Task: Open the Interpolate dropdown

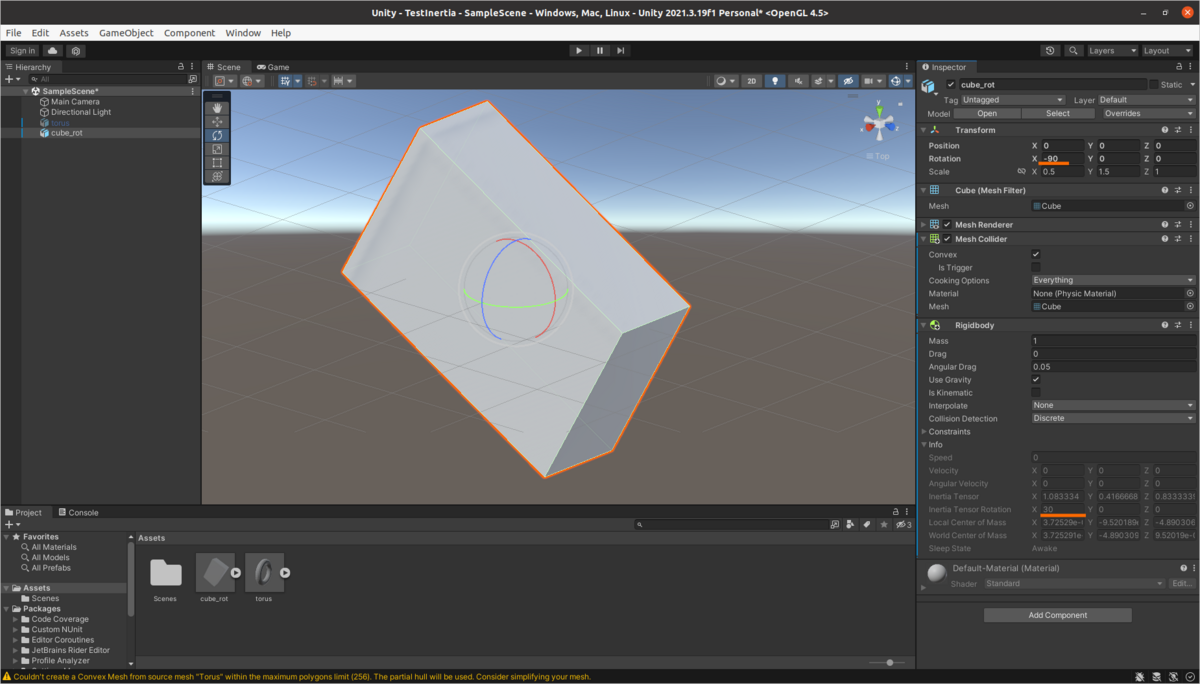Action: point(1113,405)
